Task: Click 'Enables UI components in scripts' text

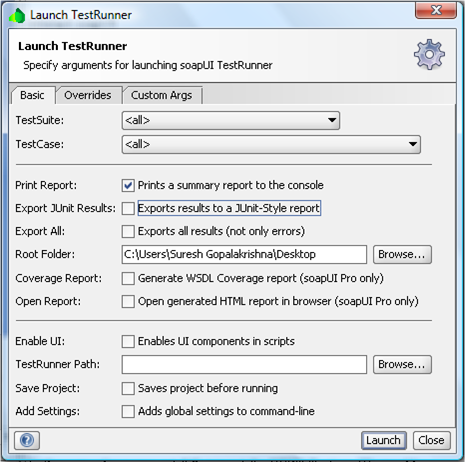Action: [216, 341]
